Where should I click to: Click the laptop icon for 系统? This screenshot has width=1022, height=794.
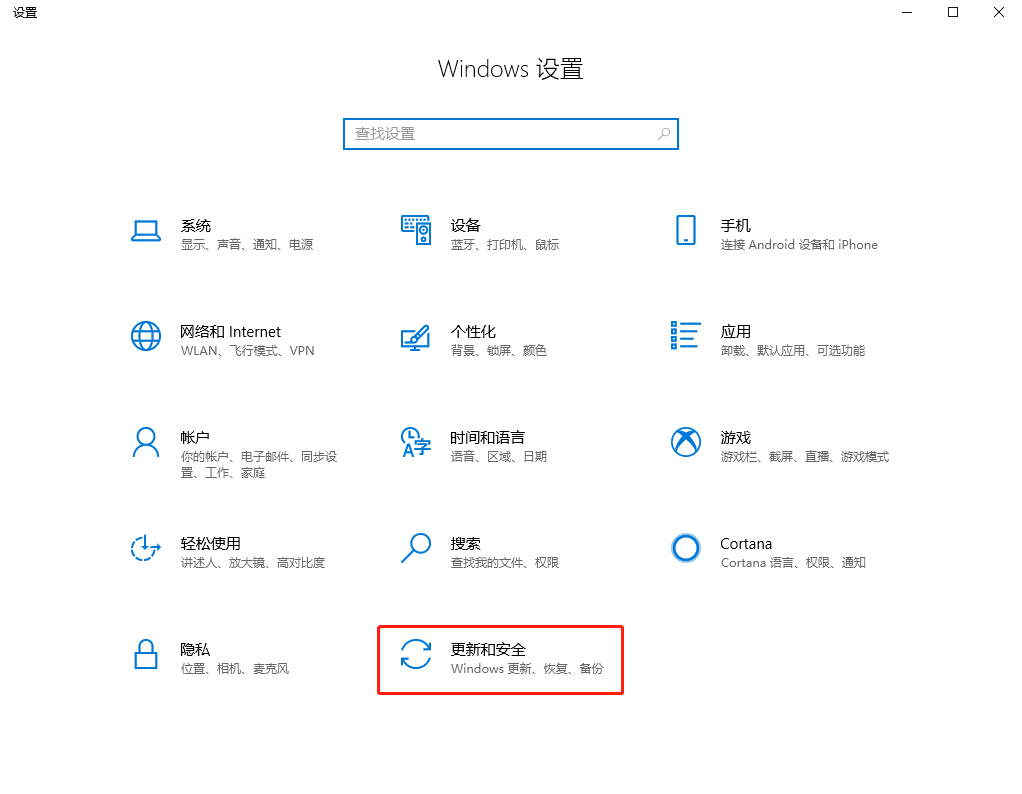[x=146, y=231]
